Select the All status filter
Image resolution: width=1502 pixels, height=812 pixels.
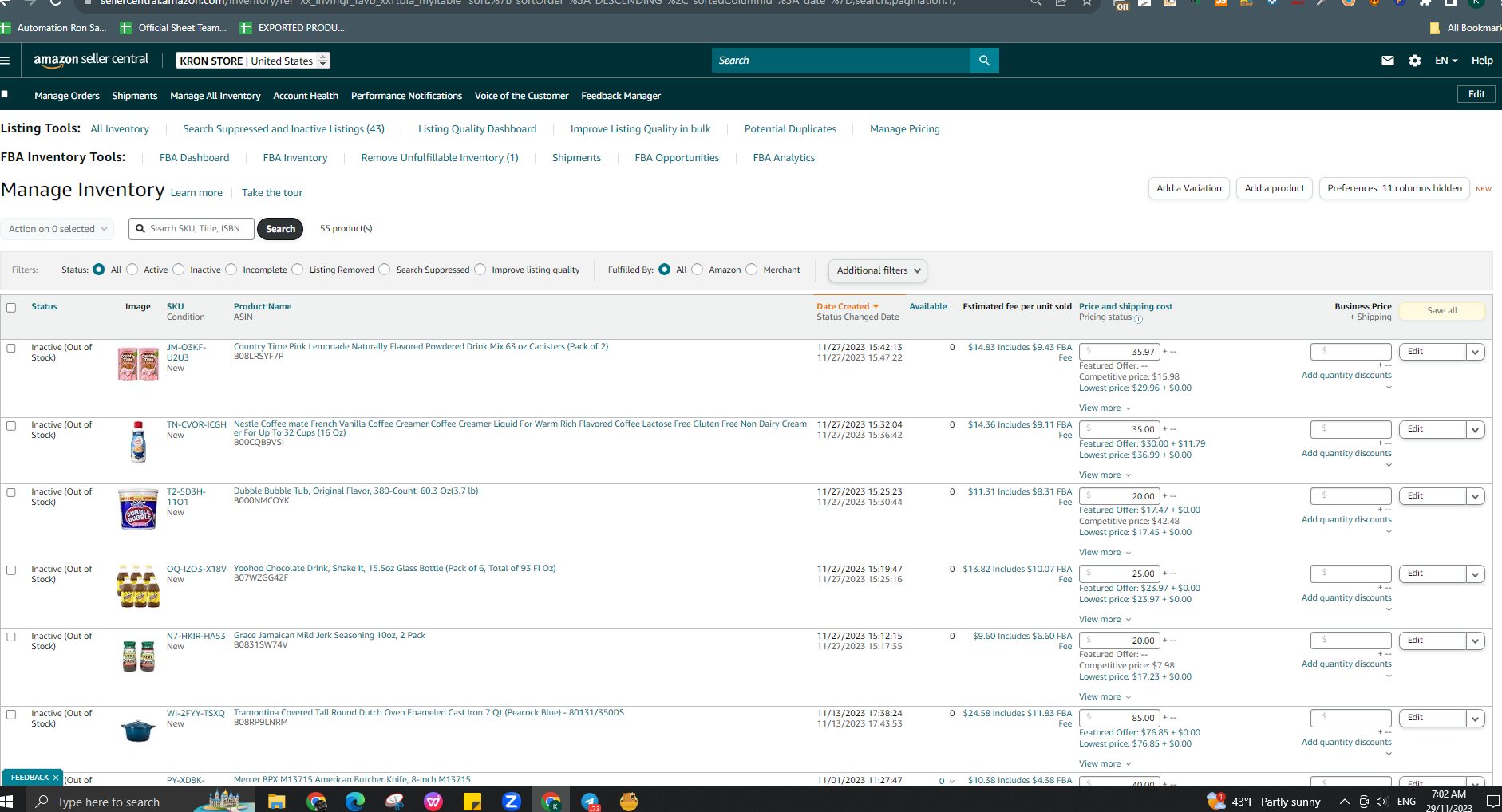(x=99, y=270)
